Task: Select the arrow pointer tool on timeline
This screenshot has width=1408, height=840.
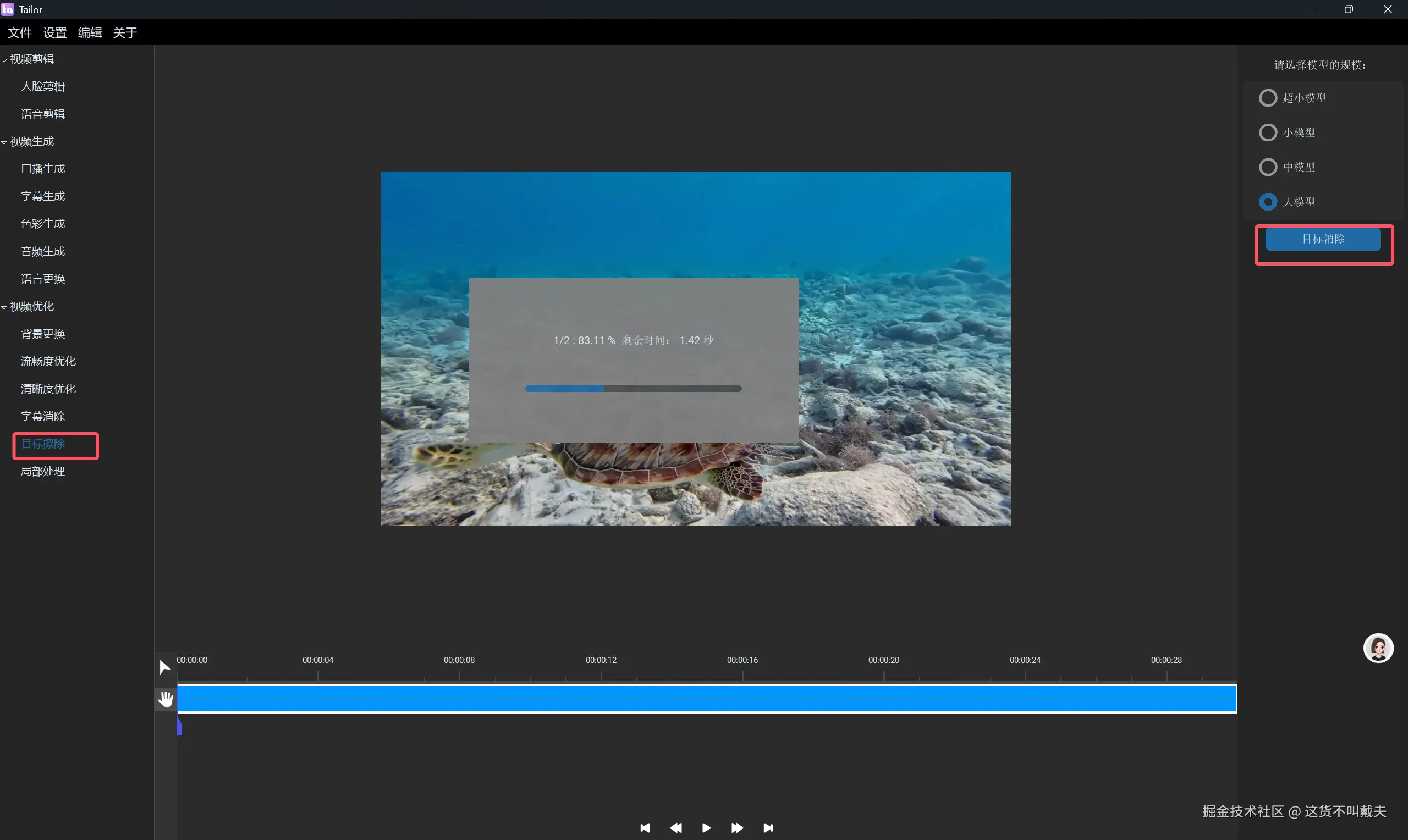Action: [165, 667]
